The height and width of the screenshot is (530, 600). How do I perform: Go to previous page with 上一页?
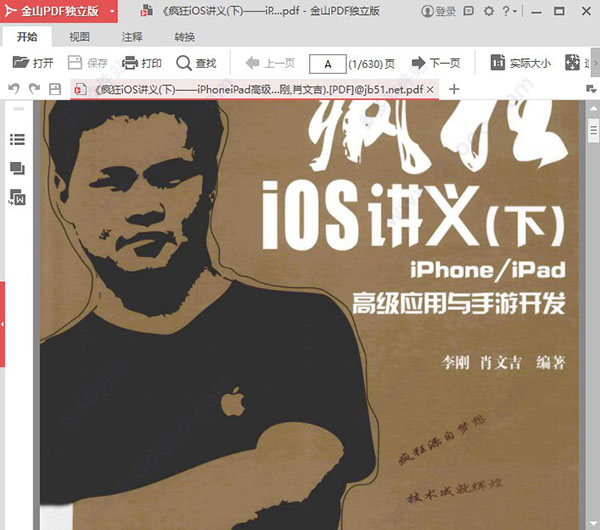tap(270, 62)
